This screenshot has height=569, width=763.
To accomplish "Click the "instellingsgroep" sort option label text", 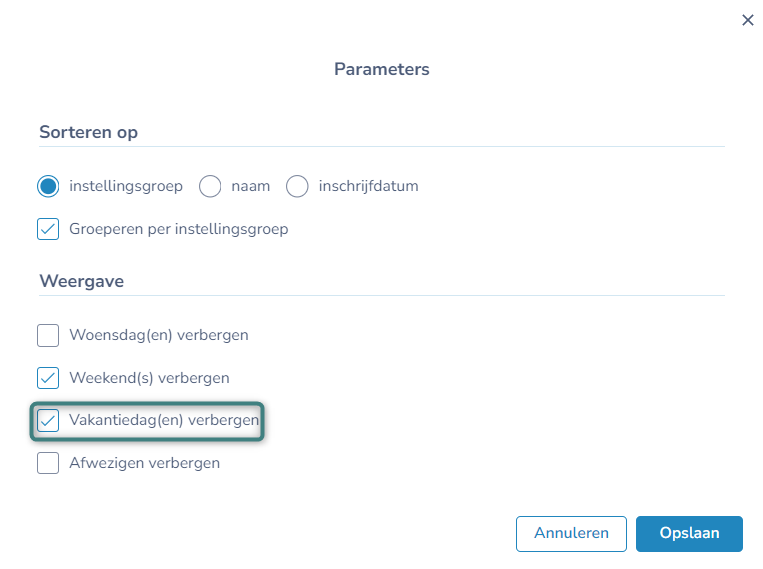I will 126,186.
